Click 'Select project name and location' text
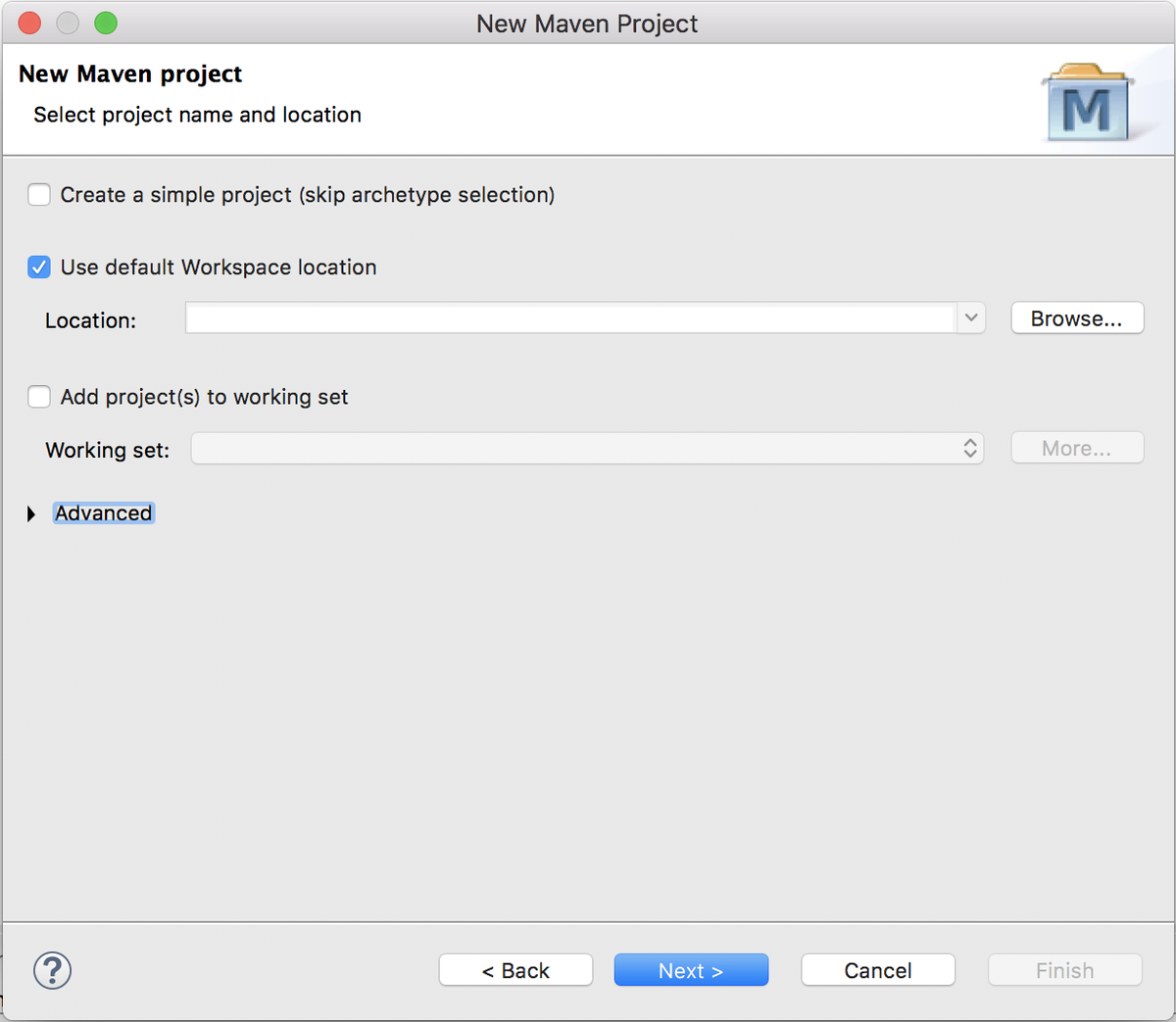 [x=197, y=115]
